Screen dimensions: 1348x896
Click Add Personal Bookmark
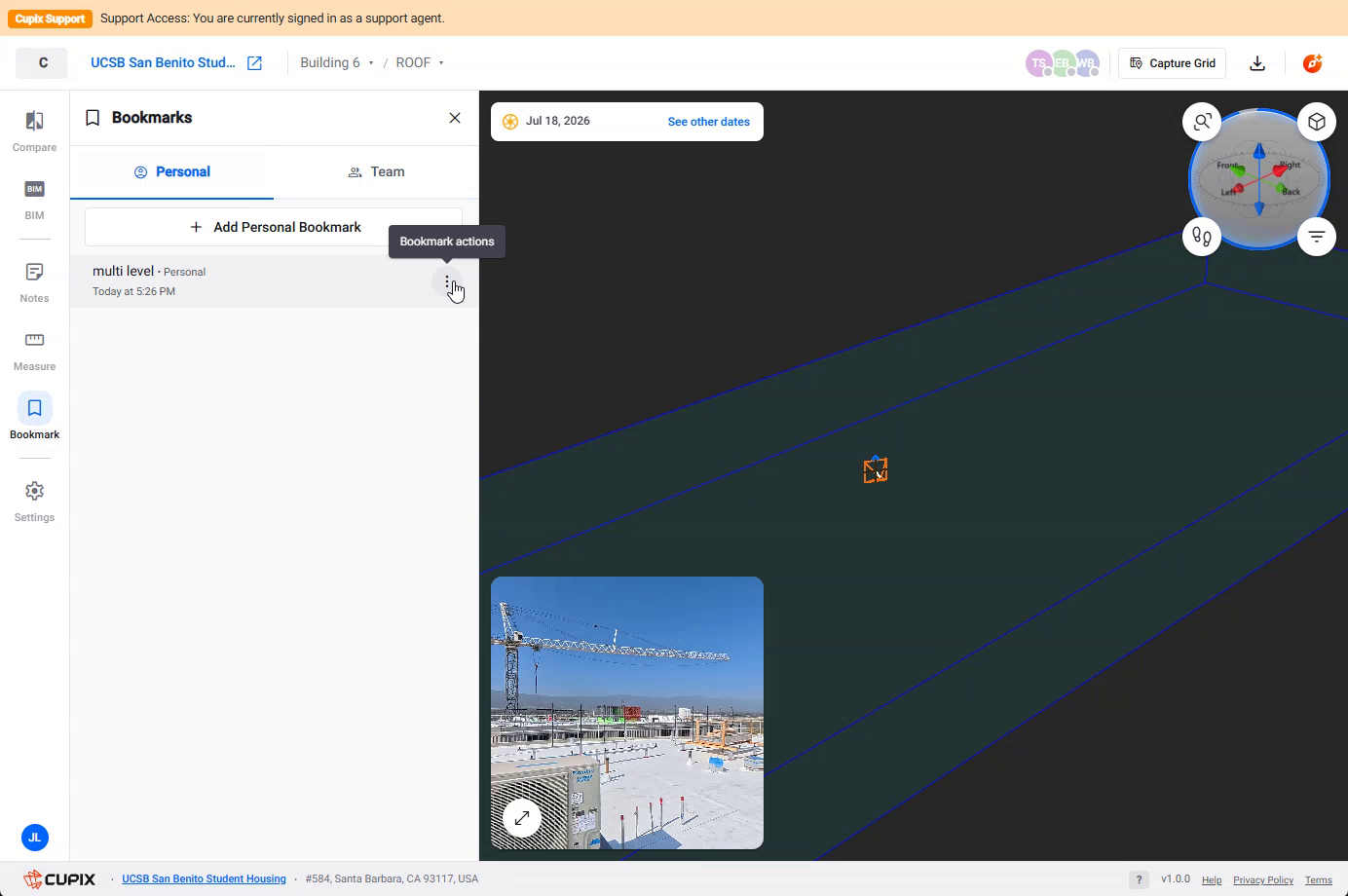pos(274,227)
